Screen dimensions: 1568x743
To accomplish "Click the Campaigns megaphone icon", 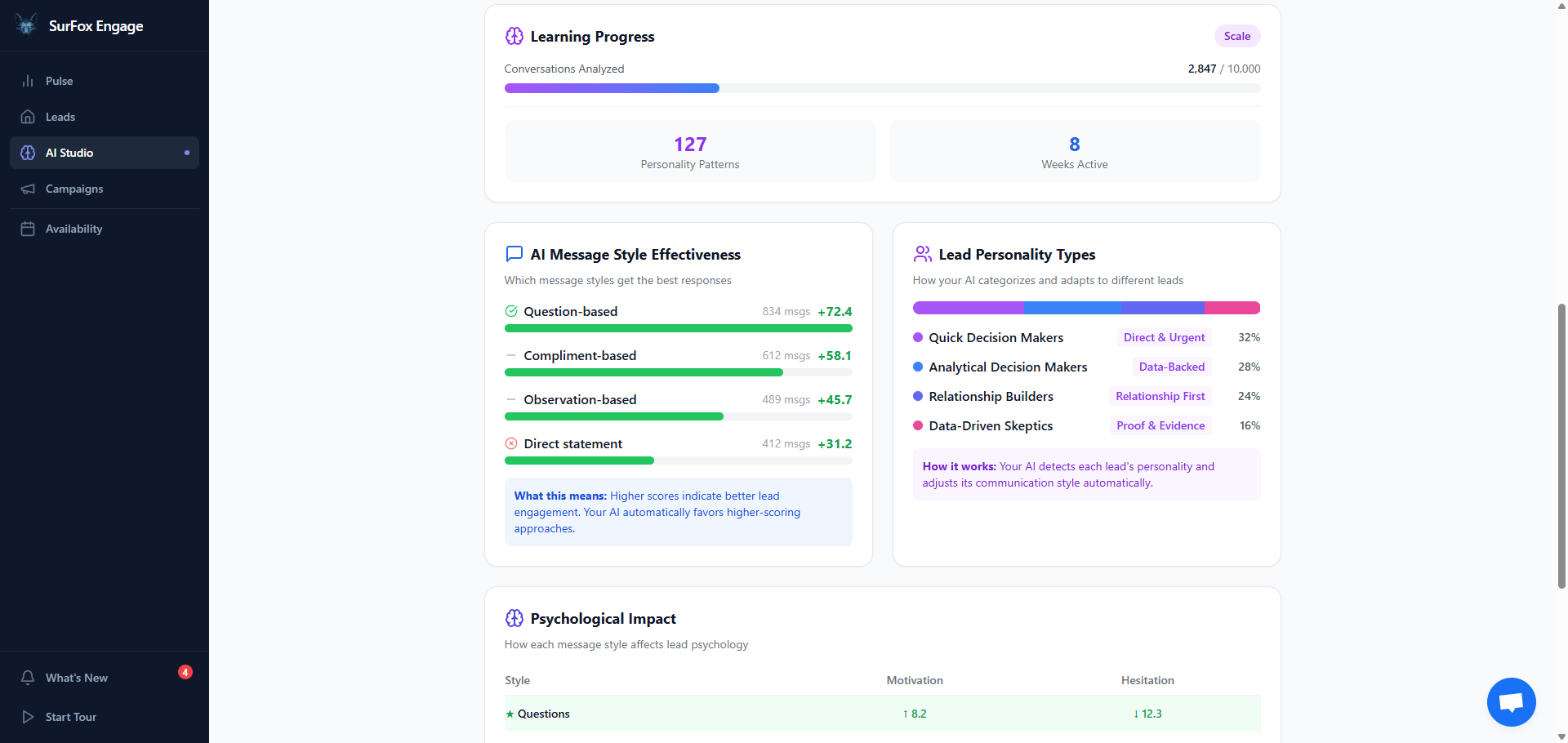I will point(28,189).
